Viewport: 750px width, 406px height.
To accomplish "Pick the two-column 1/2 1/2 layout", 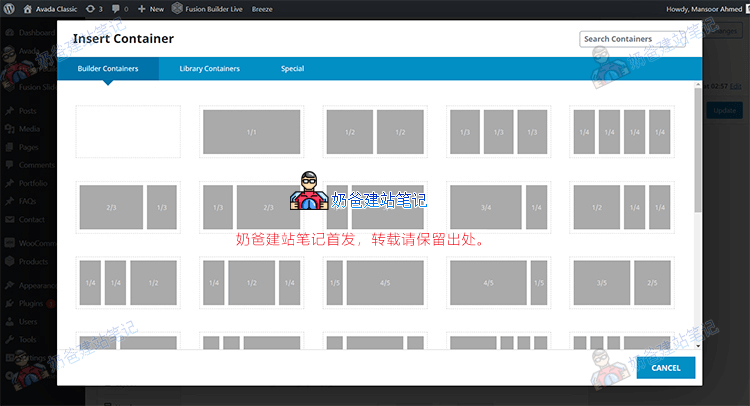I will coord(375,131).
